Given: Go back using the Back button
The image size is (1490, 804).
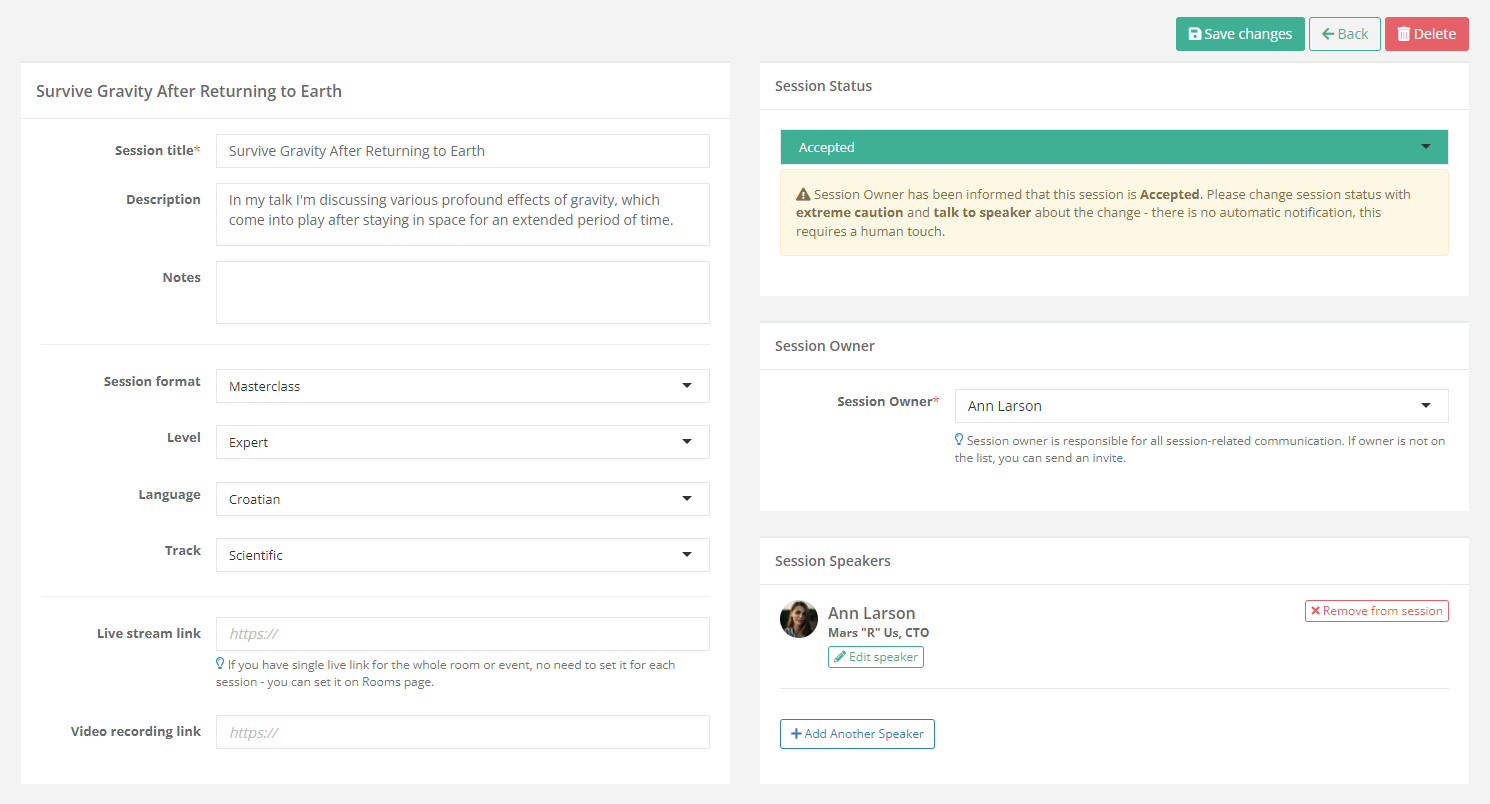Looking at the screenshot, I should 1344,34.
